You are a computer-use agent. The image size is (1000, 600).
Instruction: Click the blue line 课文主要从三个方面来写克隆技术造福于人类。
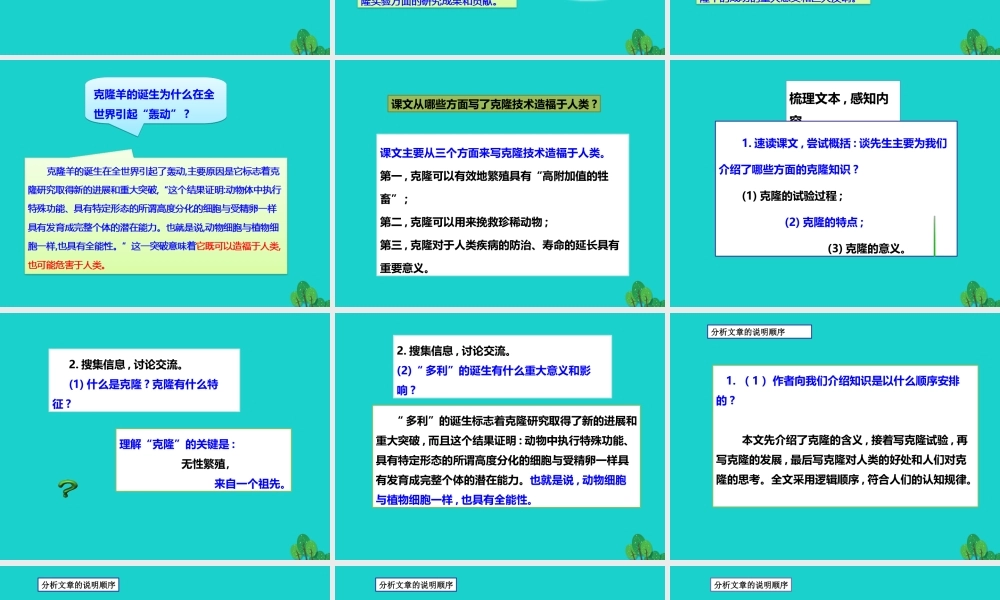[x=493, y=153]
